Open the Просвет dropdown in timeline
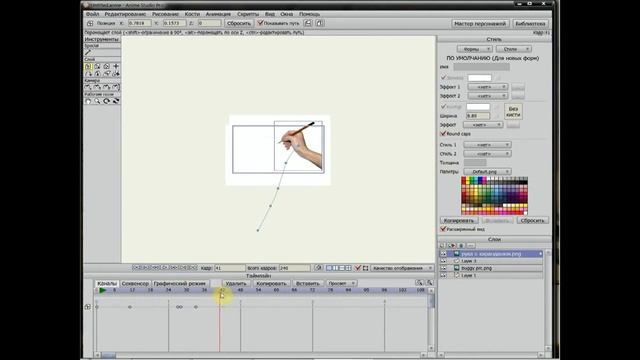The image size is (640, 360). (341, 283)
